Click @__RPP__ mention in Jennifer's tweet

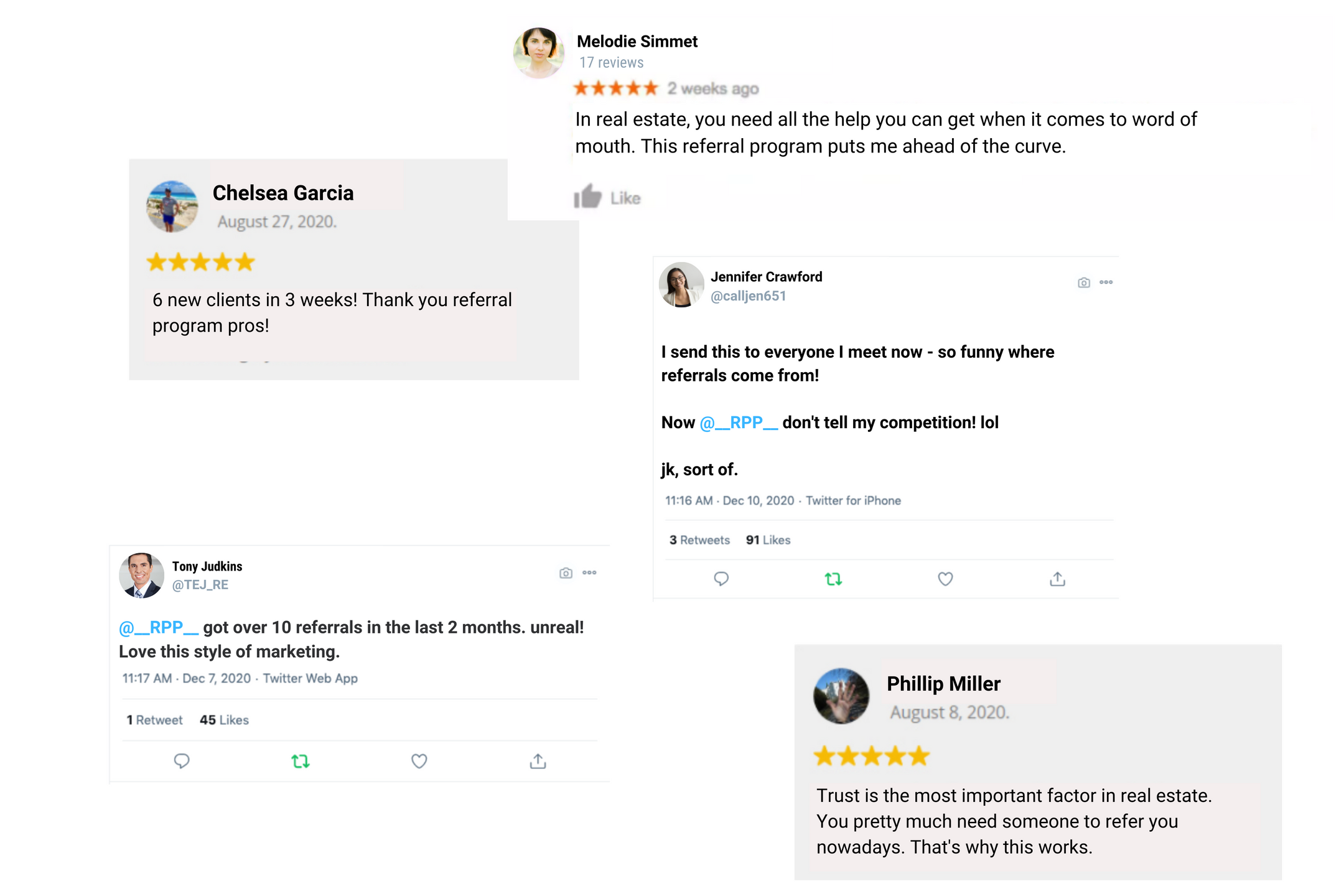[739, 422]
